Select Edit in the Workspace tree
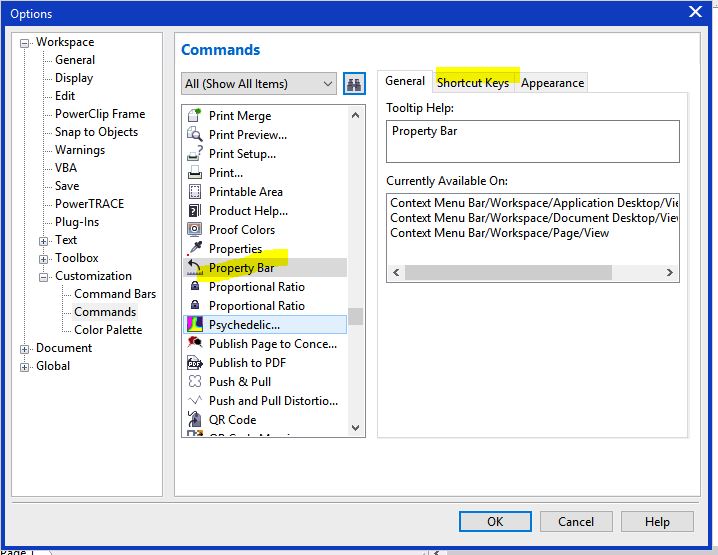 pyautogui.click(x=65, y=96)
